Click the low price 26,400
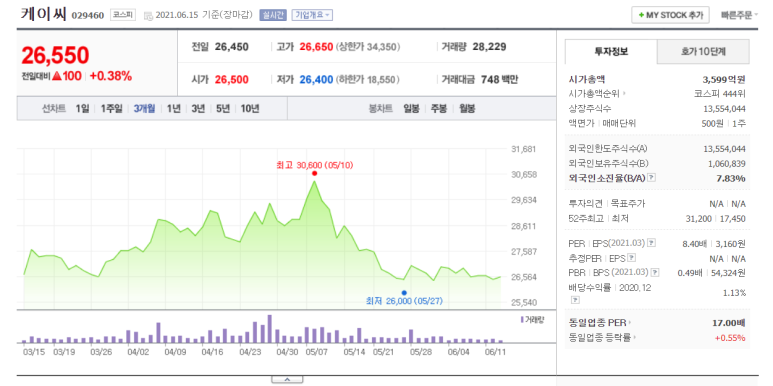Screen dimensions: 773x386 pyautogui.click(x=316, y=79)
